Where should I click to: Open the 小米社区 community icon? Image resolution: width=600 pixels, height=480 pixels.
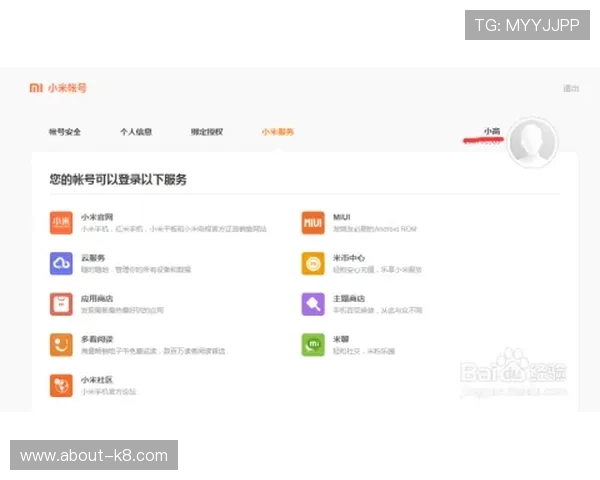[61, 385]
